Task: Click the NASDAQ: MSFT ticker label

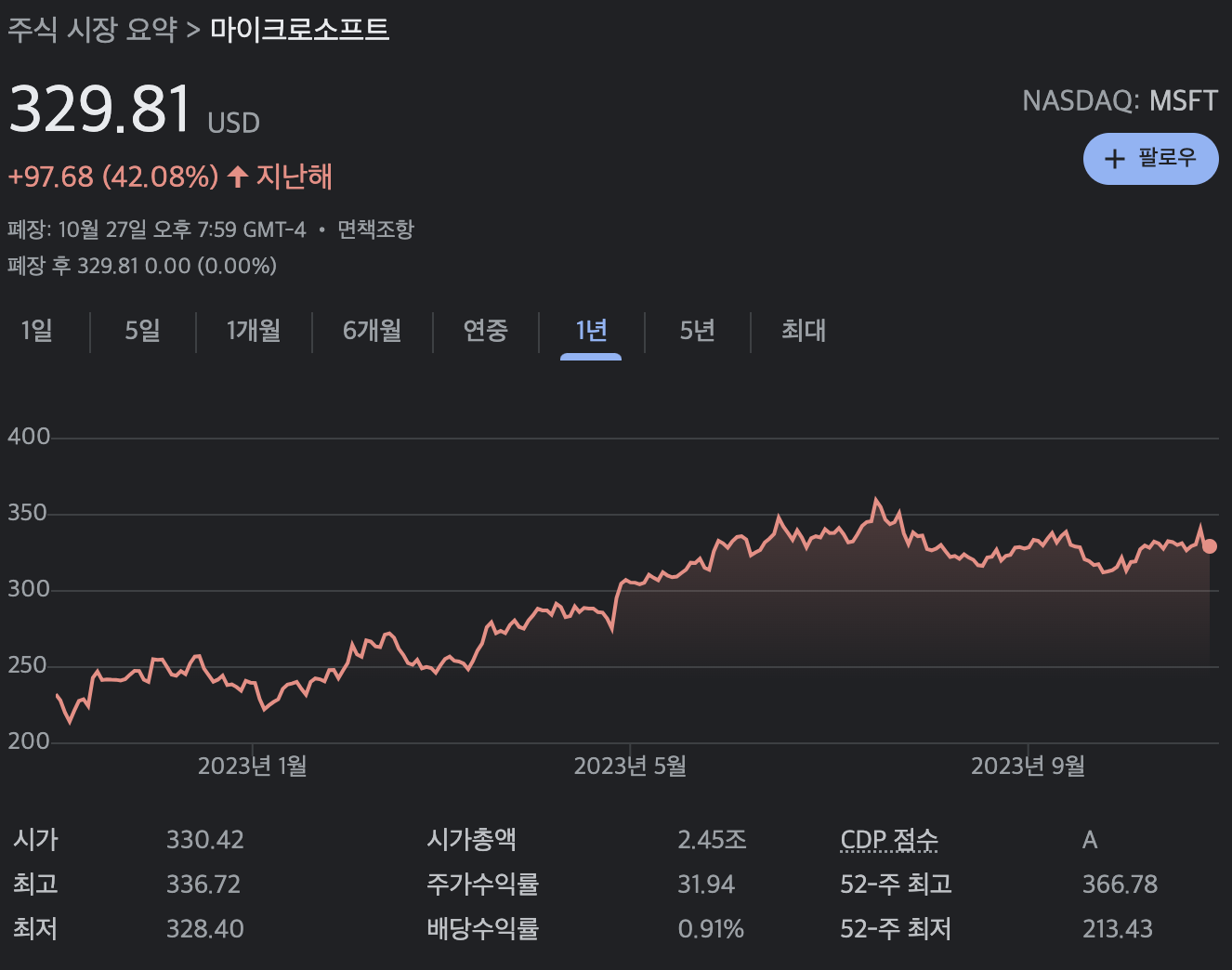Action: click(x=1120, y=100)
